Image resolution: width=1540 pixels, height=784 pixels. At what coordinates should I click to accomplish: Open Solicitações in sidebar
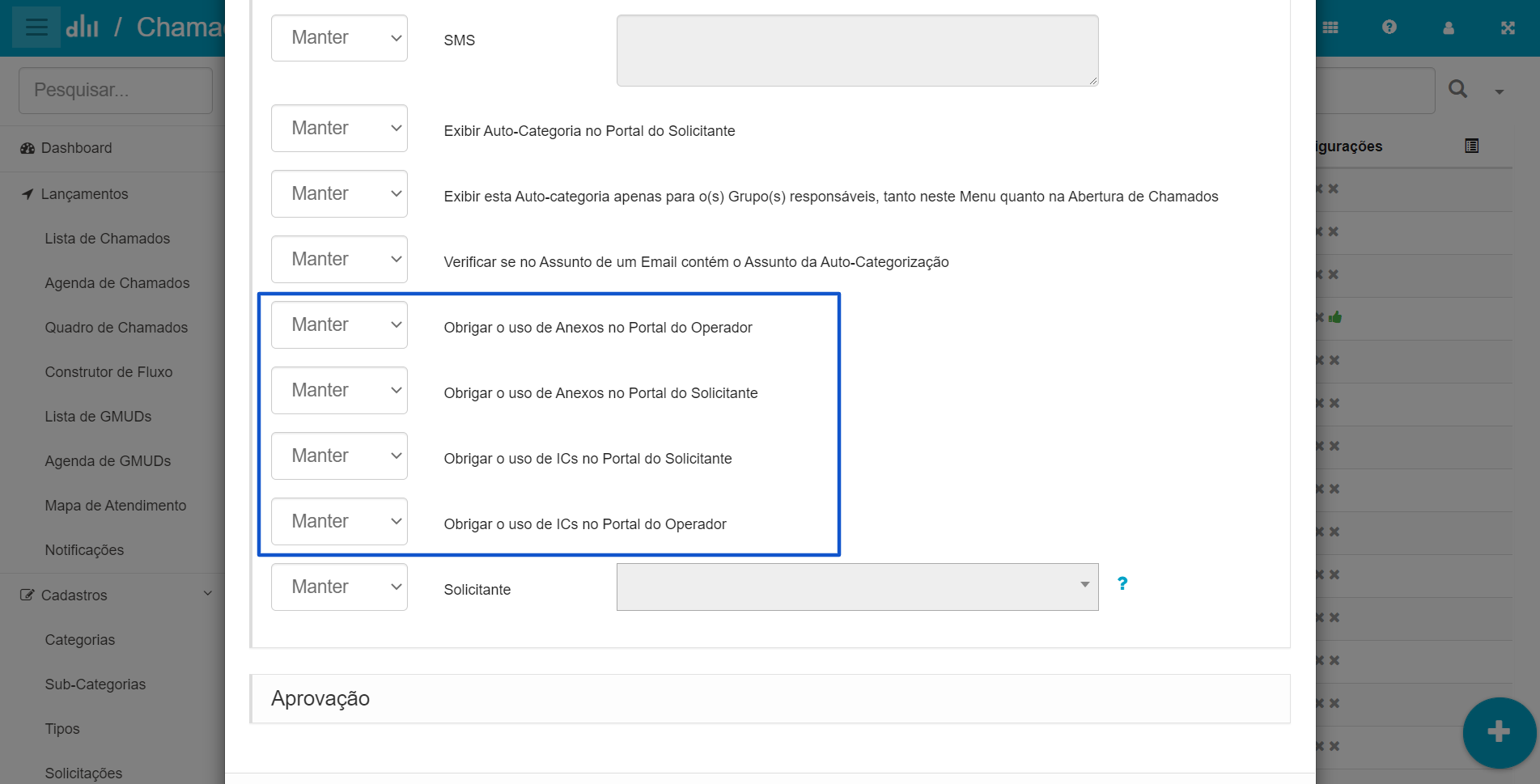pos(83,773)
